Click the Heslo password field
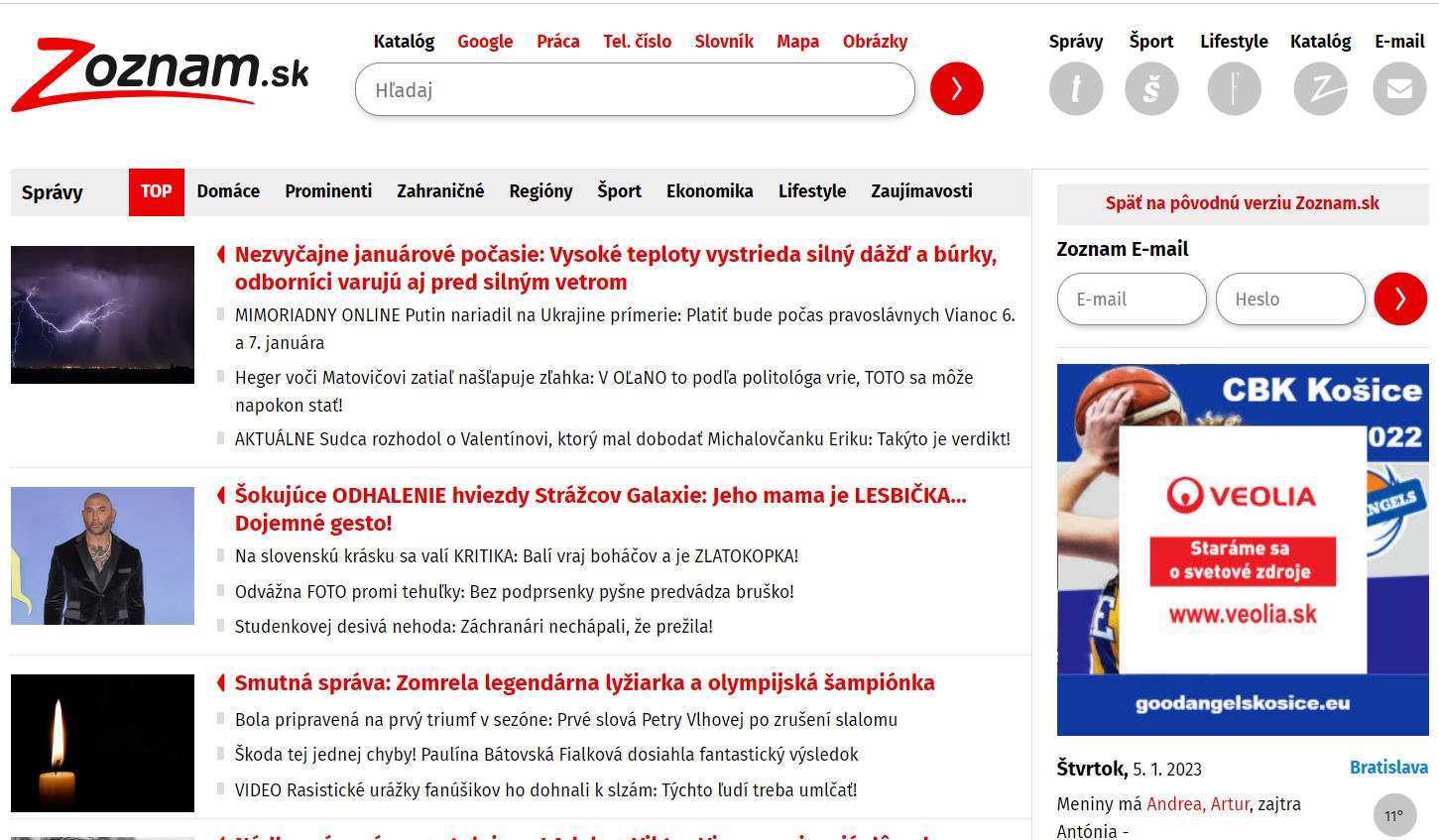Viewport: 1439px width, 840px height. (x=1290, y=299)
